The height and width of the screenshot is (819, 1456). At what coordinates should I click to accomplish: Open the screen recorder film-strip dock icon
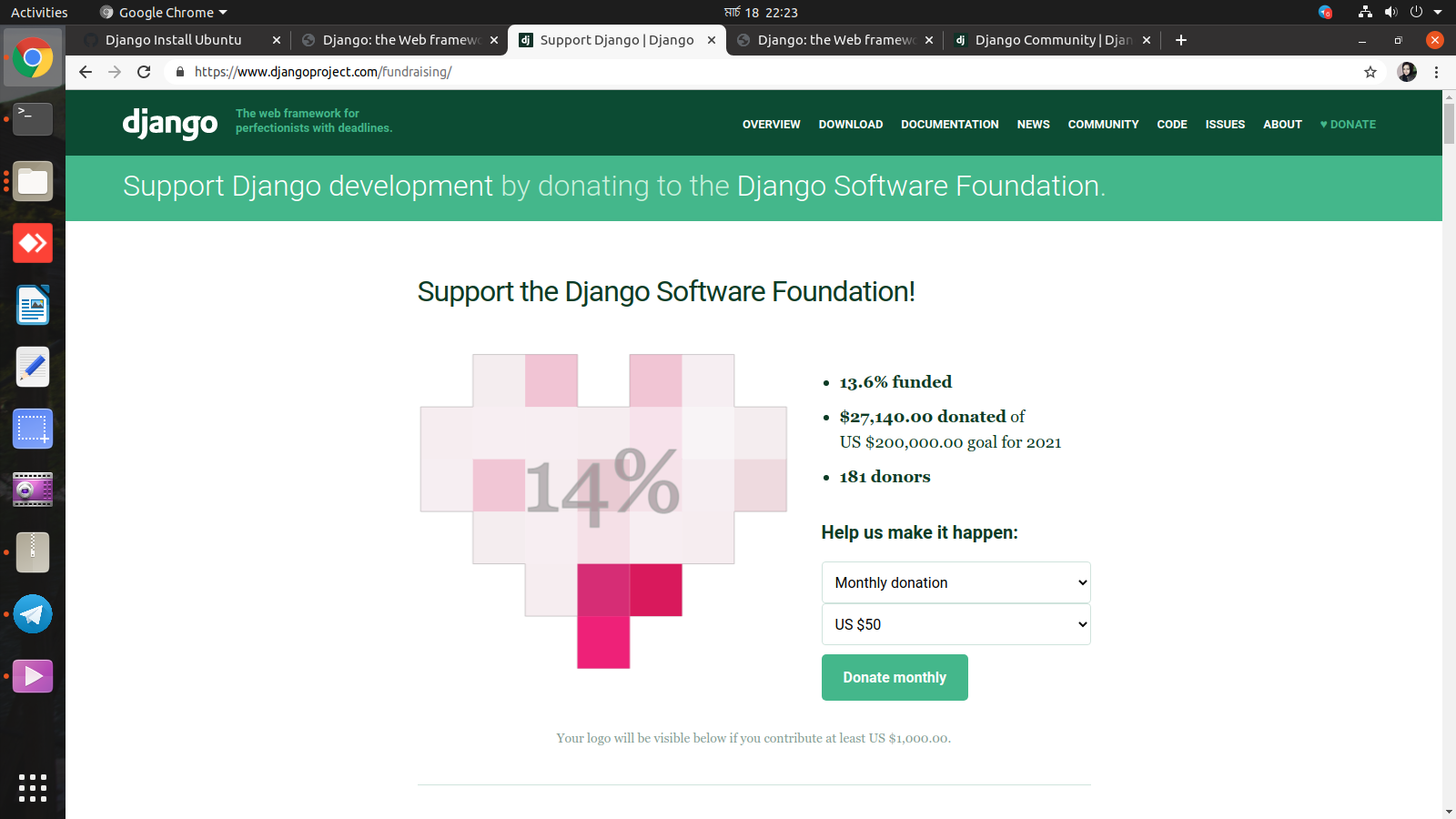33,490
